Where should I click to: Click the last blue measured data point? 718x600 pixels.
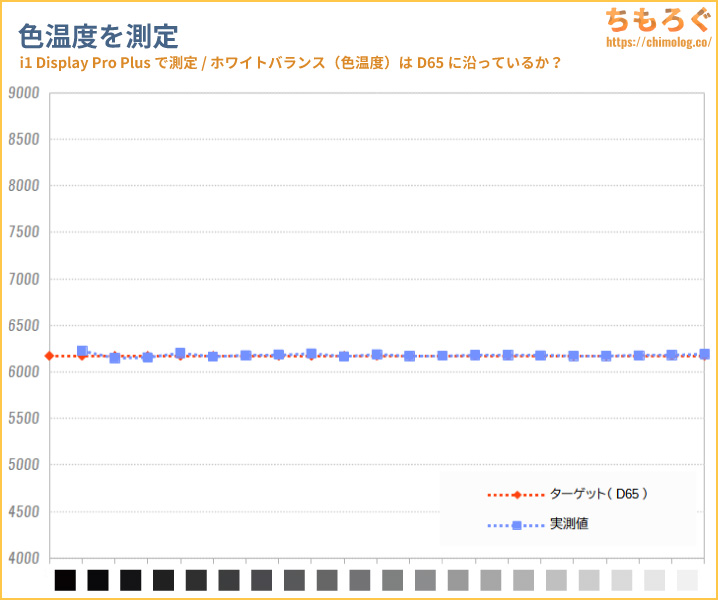(705, 354)
